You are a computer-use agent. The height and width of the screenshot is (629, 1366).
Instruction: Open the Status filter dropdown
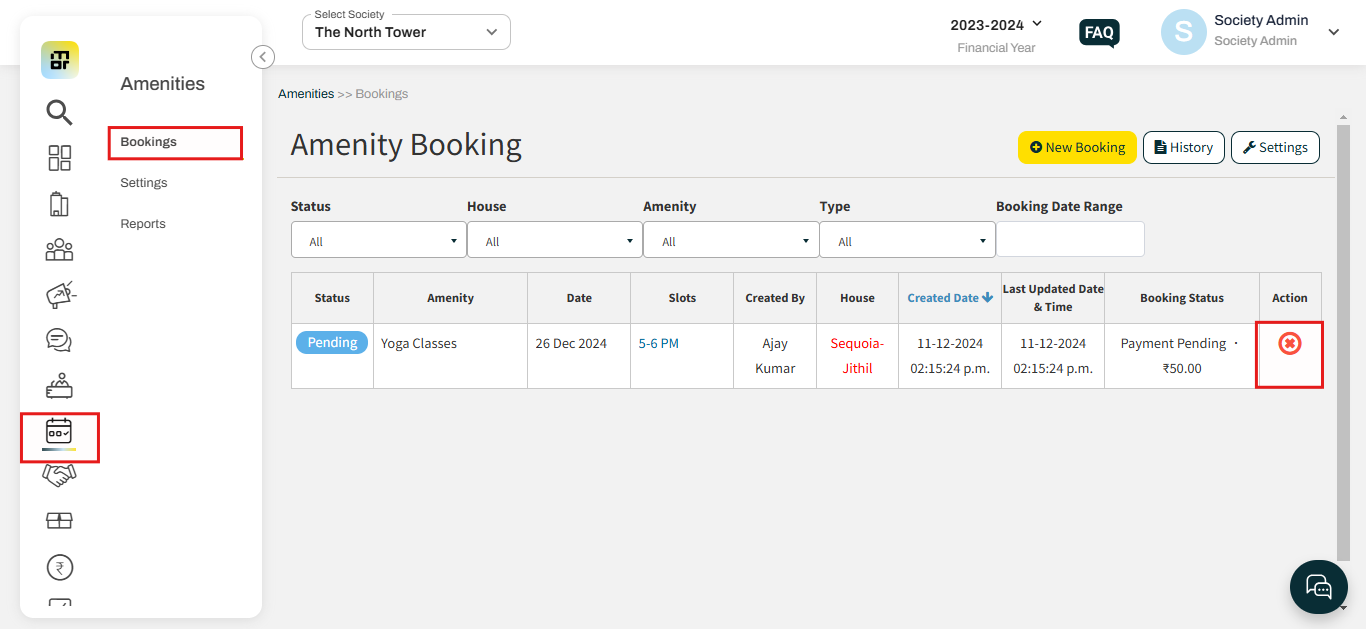(x=379, y=240)
